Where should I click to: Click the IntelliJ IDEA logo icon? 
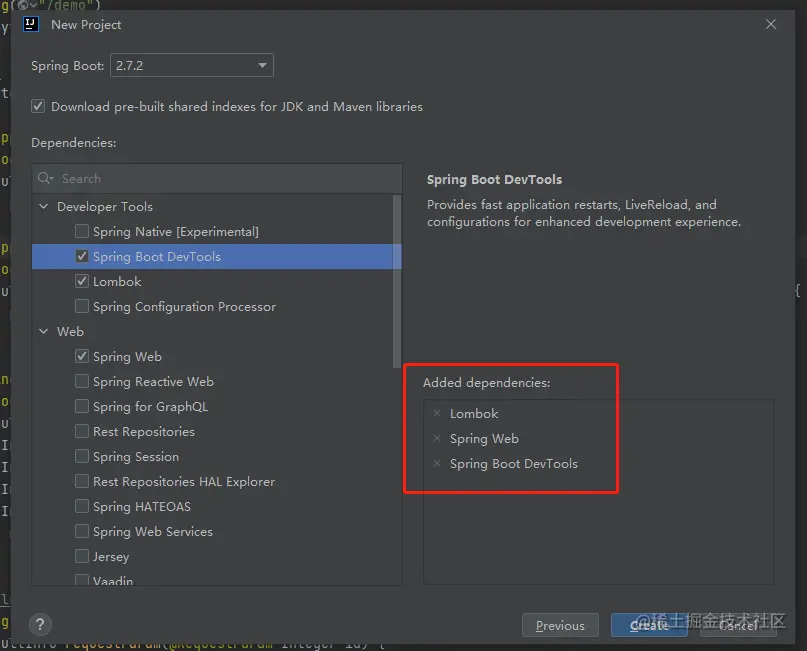[x=31, y=24]
